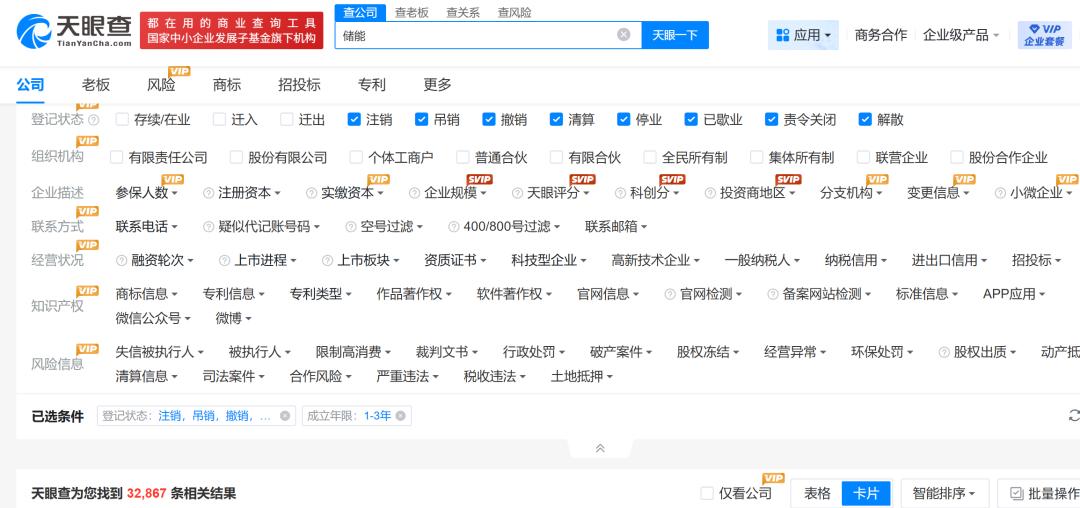Open the 专利 results tab
The width and height of the screenshot is (1080, 508).
click(x=372, y=85)
